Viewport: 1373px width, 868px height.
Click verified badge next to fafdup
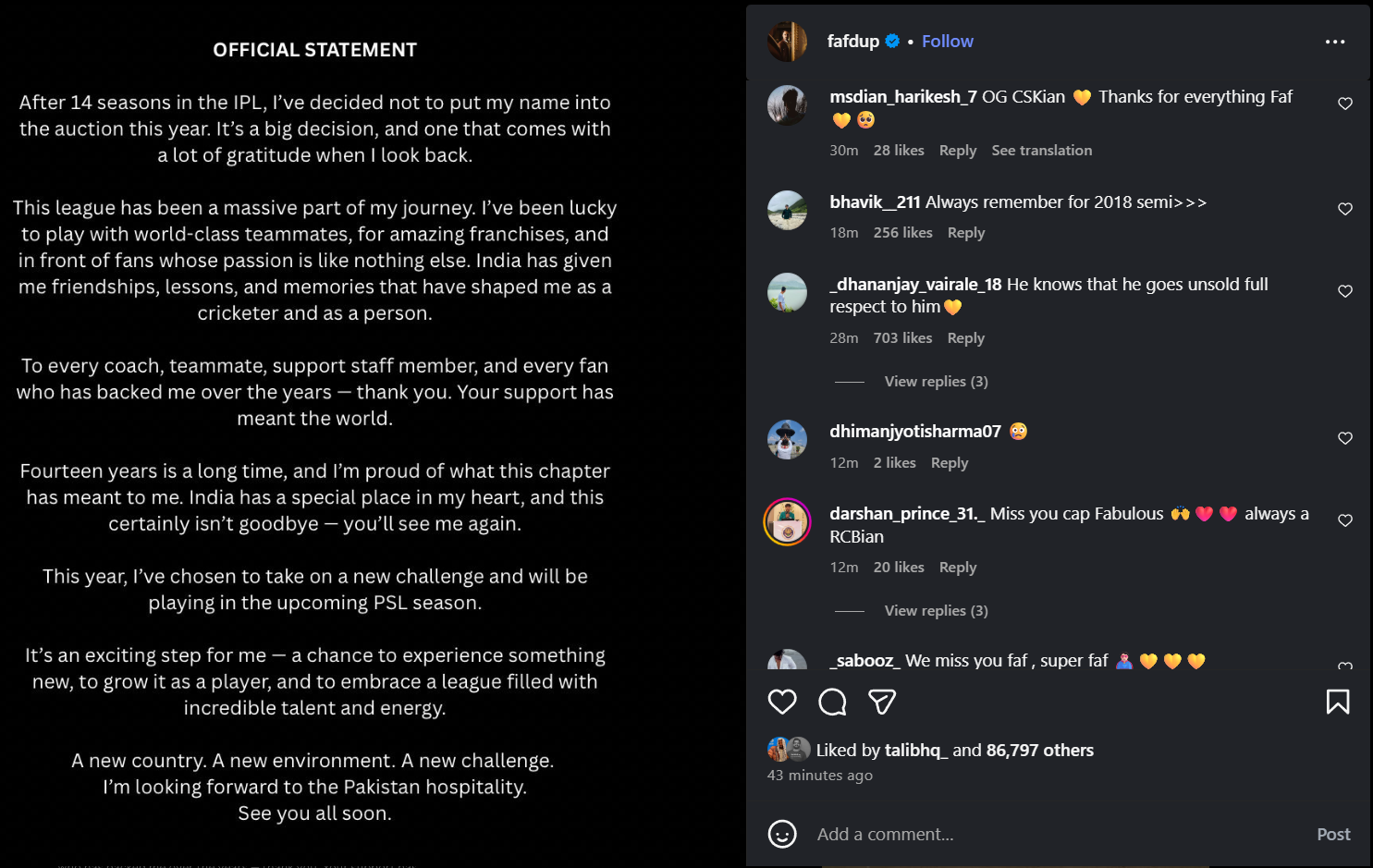(892, 41)
